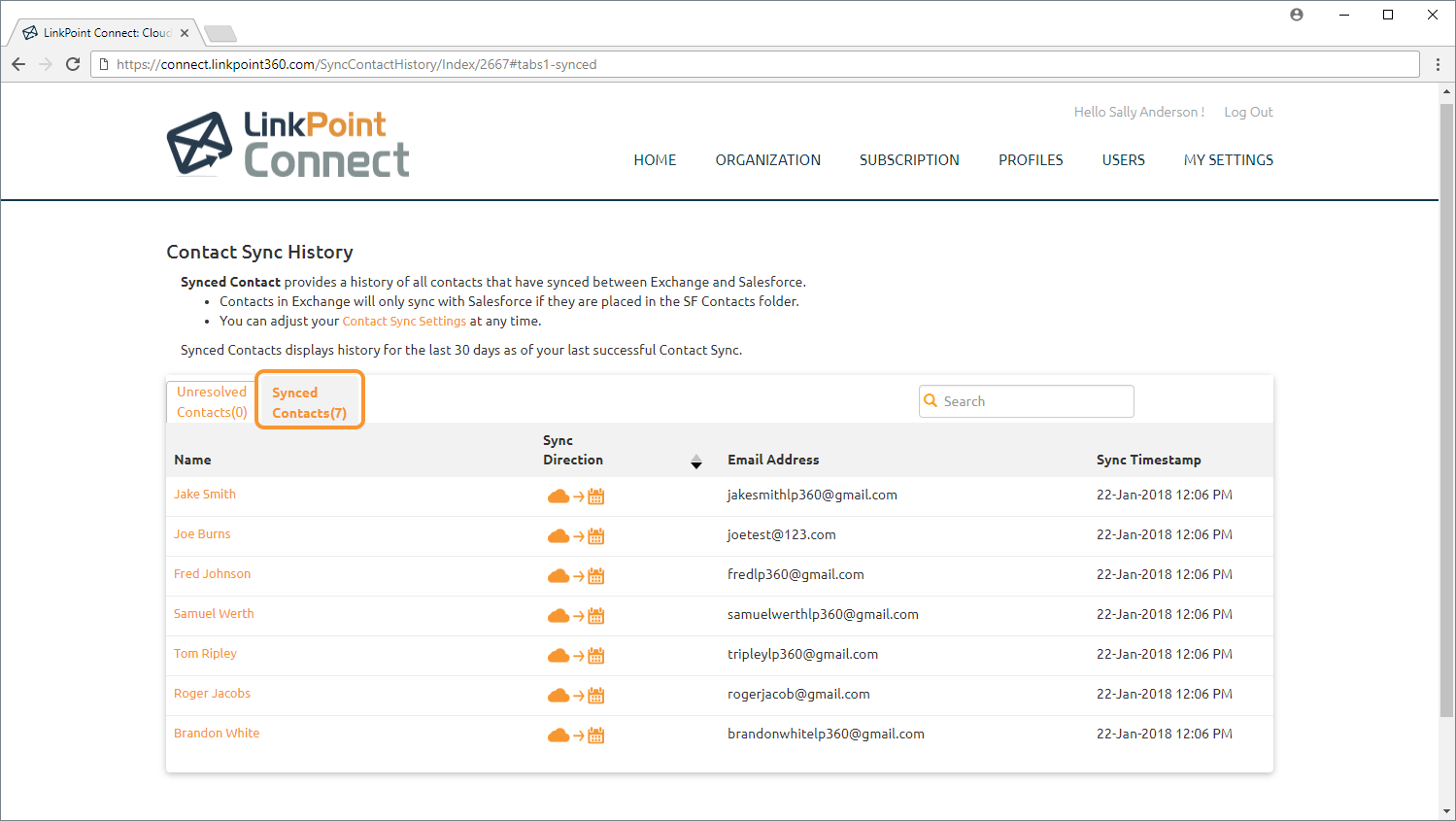Click the magnifier icon in the Search box
Screen dimensions: 1456x821
(931, 400)
